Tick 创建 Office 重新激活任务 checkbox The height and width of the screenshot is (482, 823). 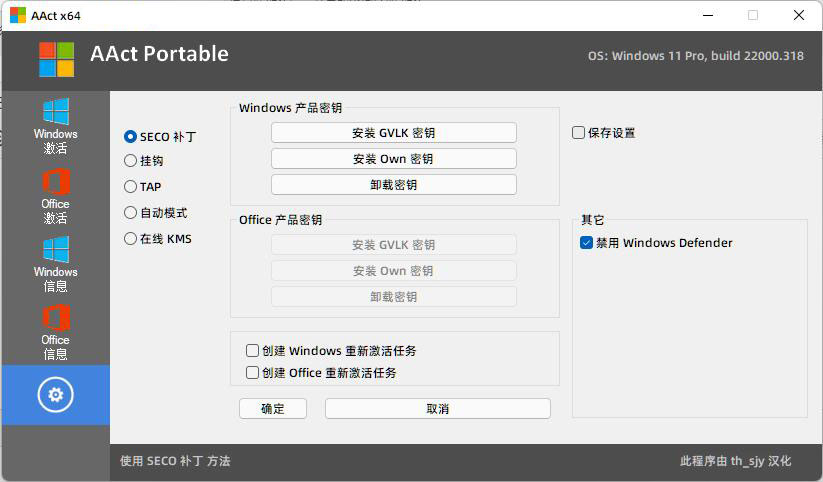(x=253, y=373)
